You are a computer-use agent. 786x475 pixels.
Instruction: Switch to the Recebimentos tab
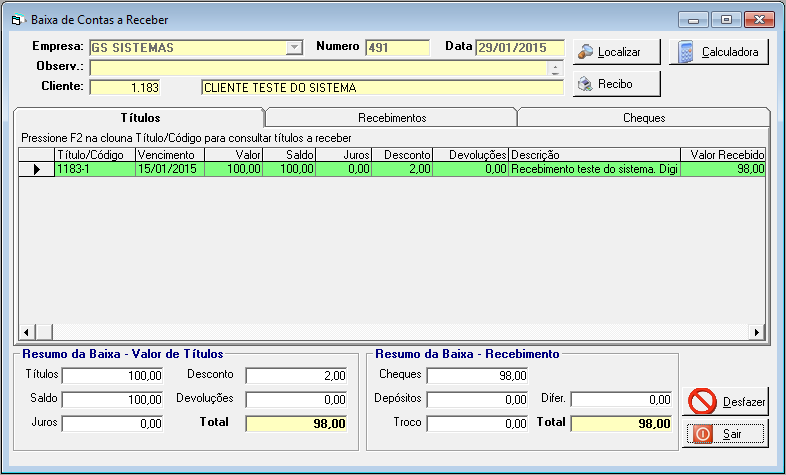click(391, 118)
